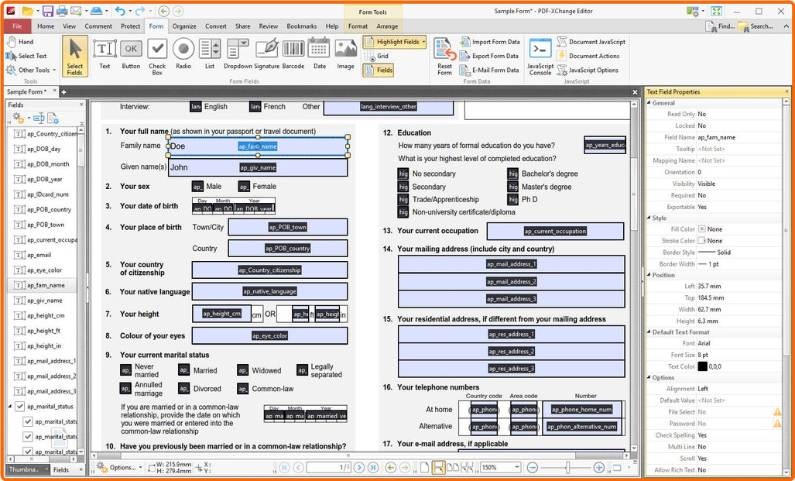The image size is (795, 481).
Task: Select the Male checkbox field
Action: (x=197, y=187)
